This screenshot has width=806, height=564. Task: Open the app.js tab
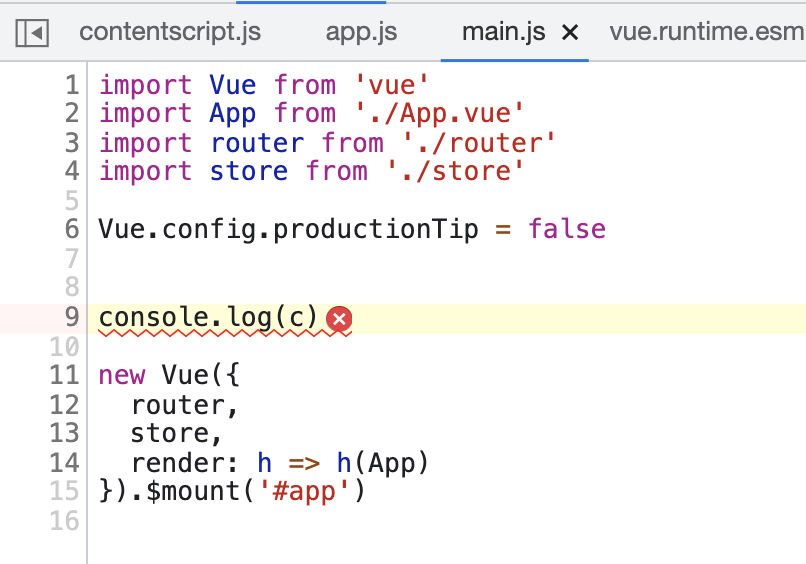pos(361,32)
